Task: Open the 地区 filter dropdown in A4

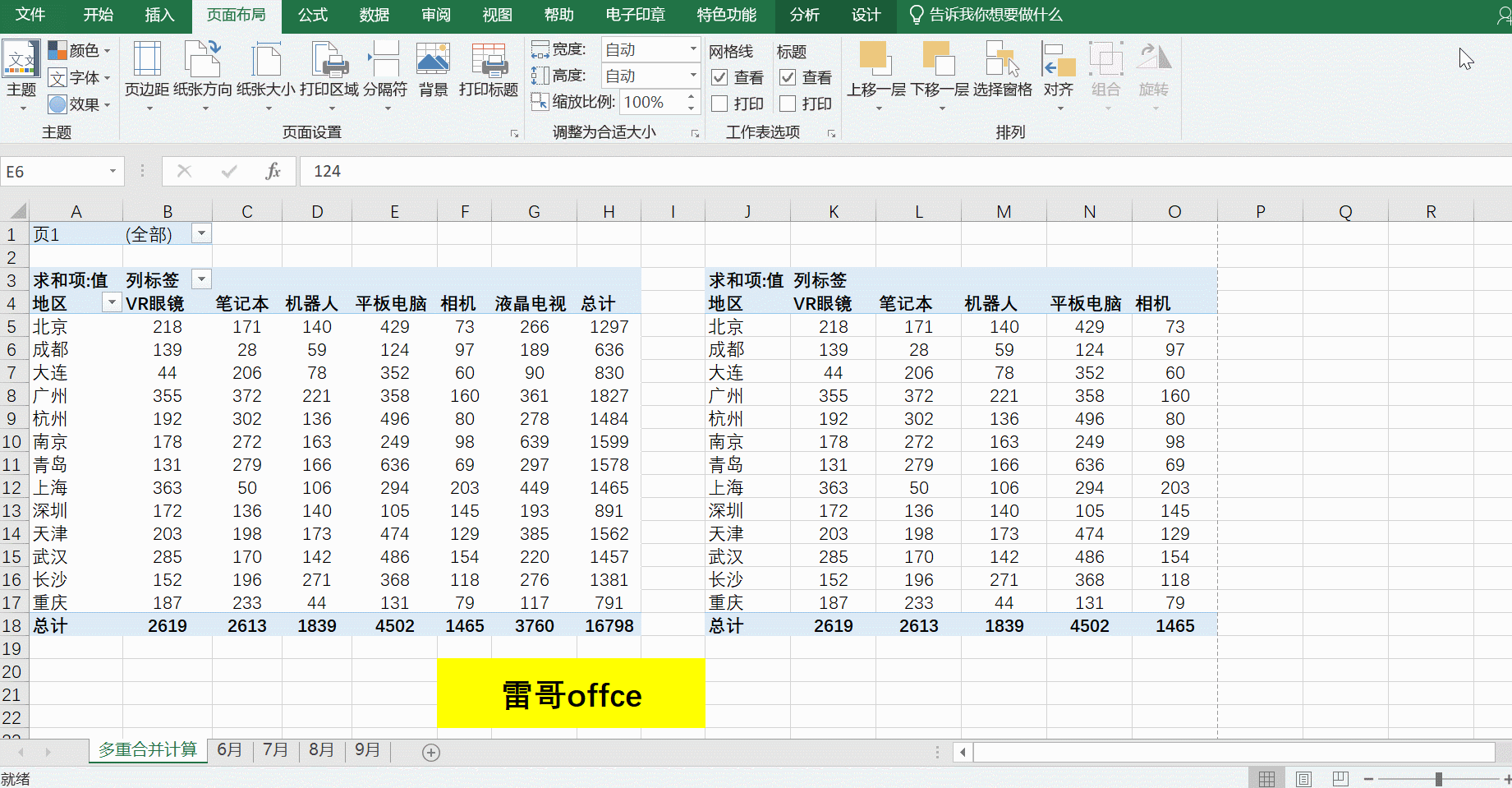Action: pyautogui.click(x=112, y=303)
